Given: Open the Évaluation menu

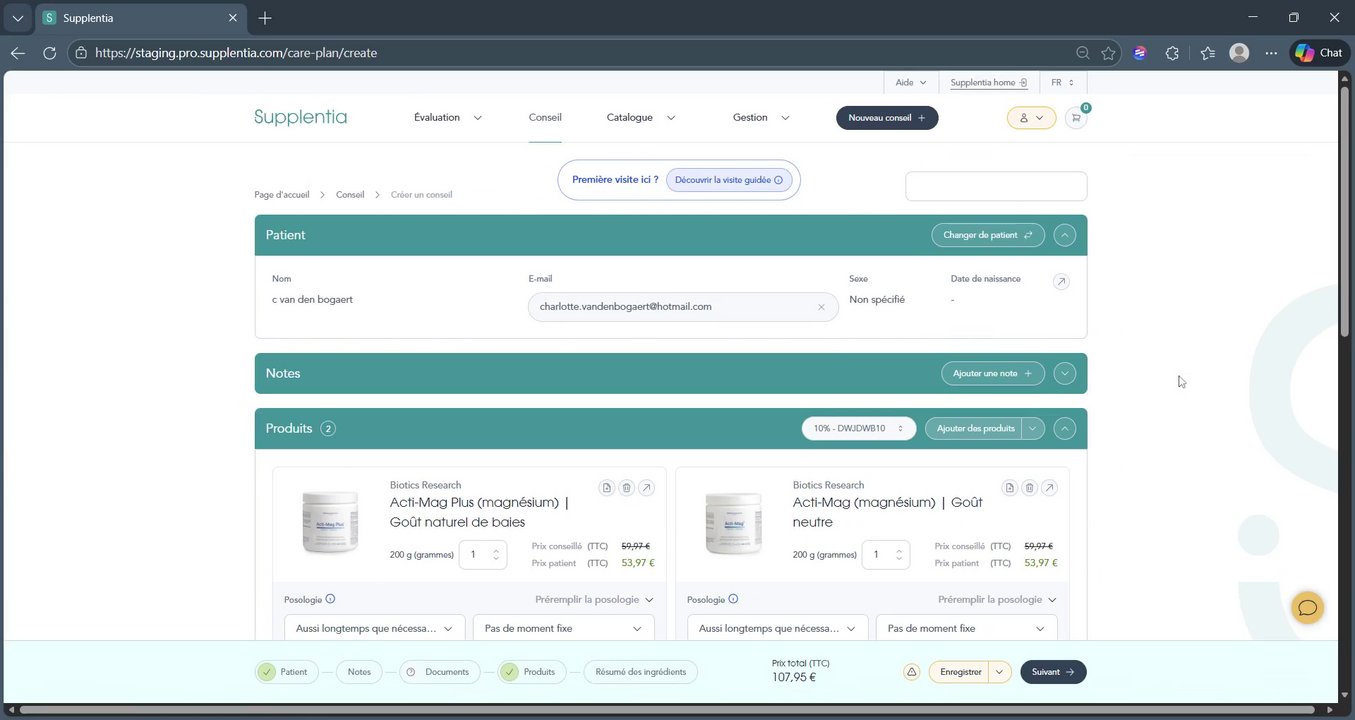Looking at the screenshot, I should (447, 117).
